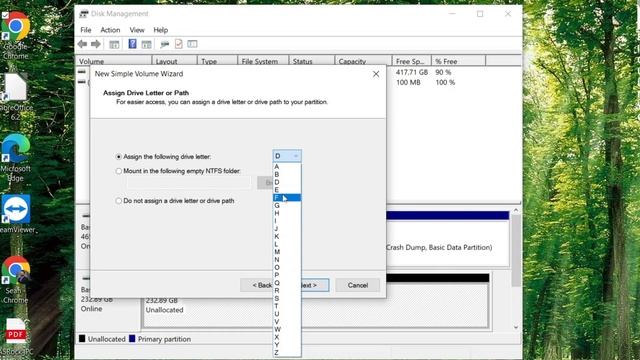Image resolution: width=640 pixels, height=360 pixels.
Task: Click the Back button in wizard
Action: coord(256,285)
